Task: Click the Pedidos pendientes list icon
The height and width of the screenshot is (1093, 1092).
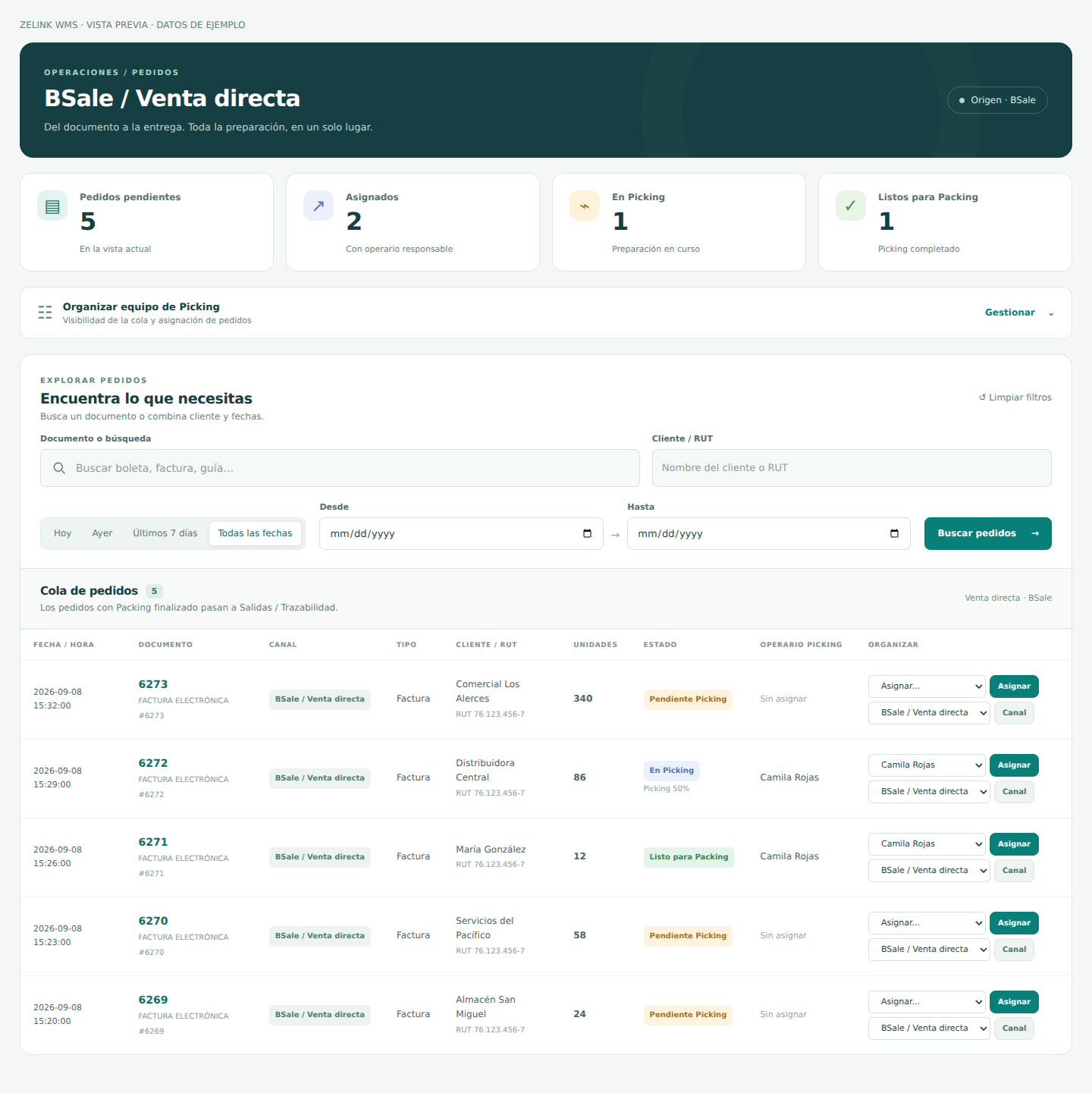Action: tap(52, 206)
